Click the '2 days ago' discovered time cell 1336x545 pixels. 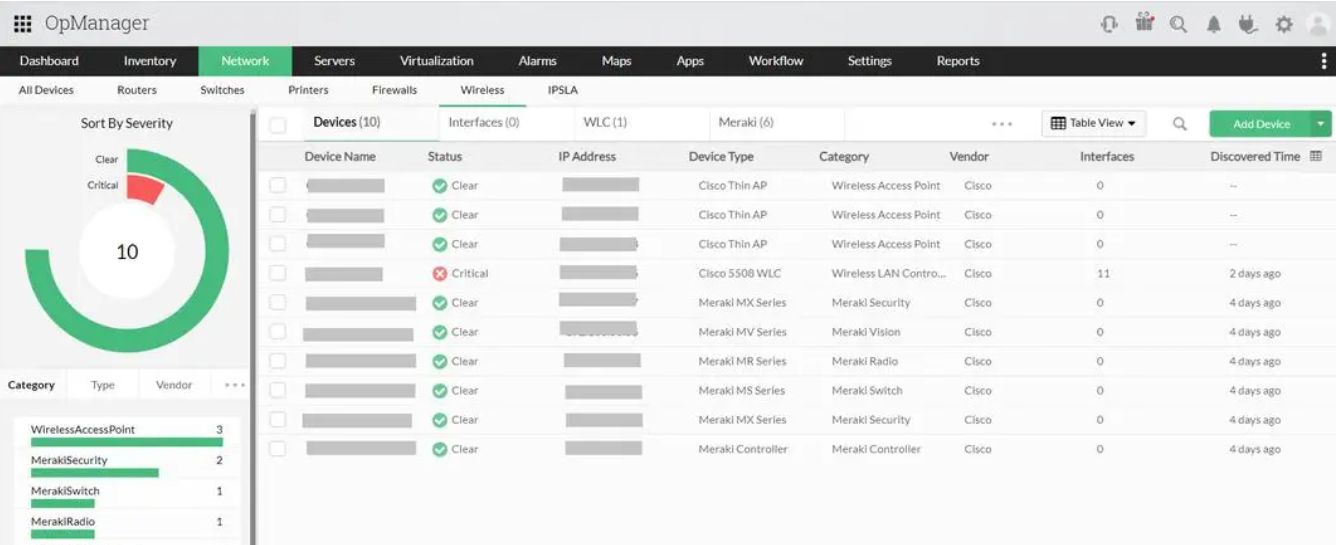(x=1255, y=273)
